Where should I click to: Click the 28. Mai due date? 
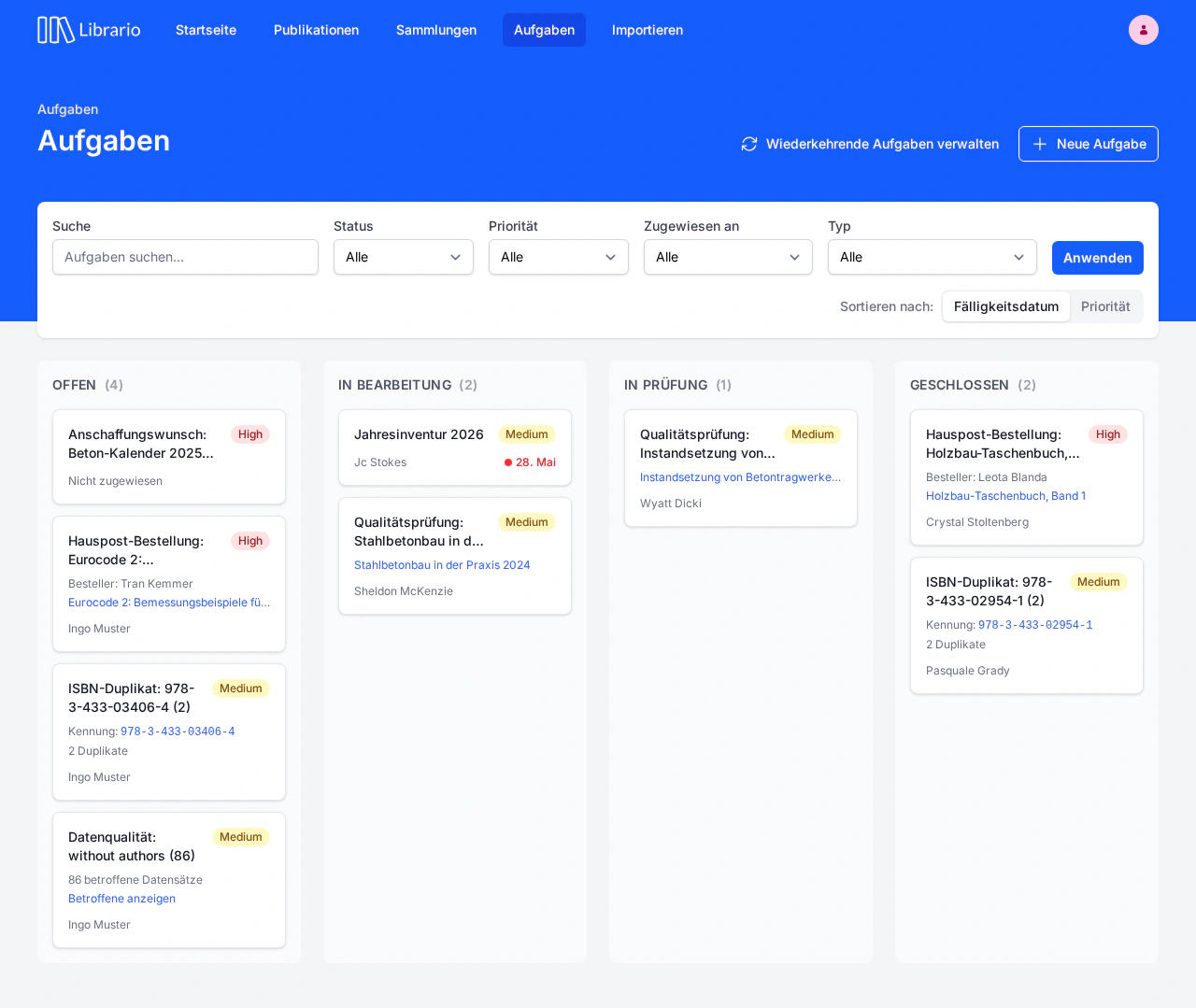(x=530, y=462)
